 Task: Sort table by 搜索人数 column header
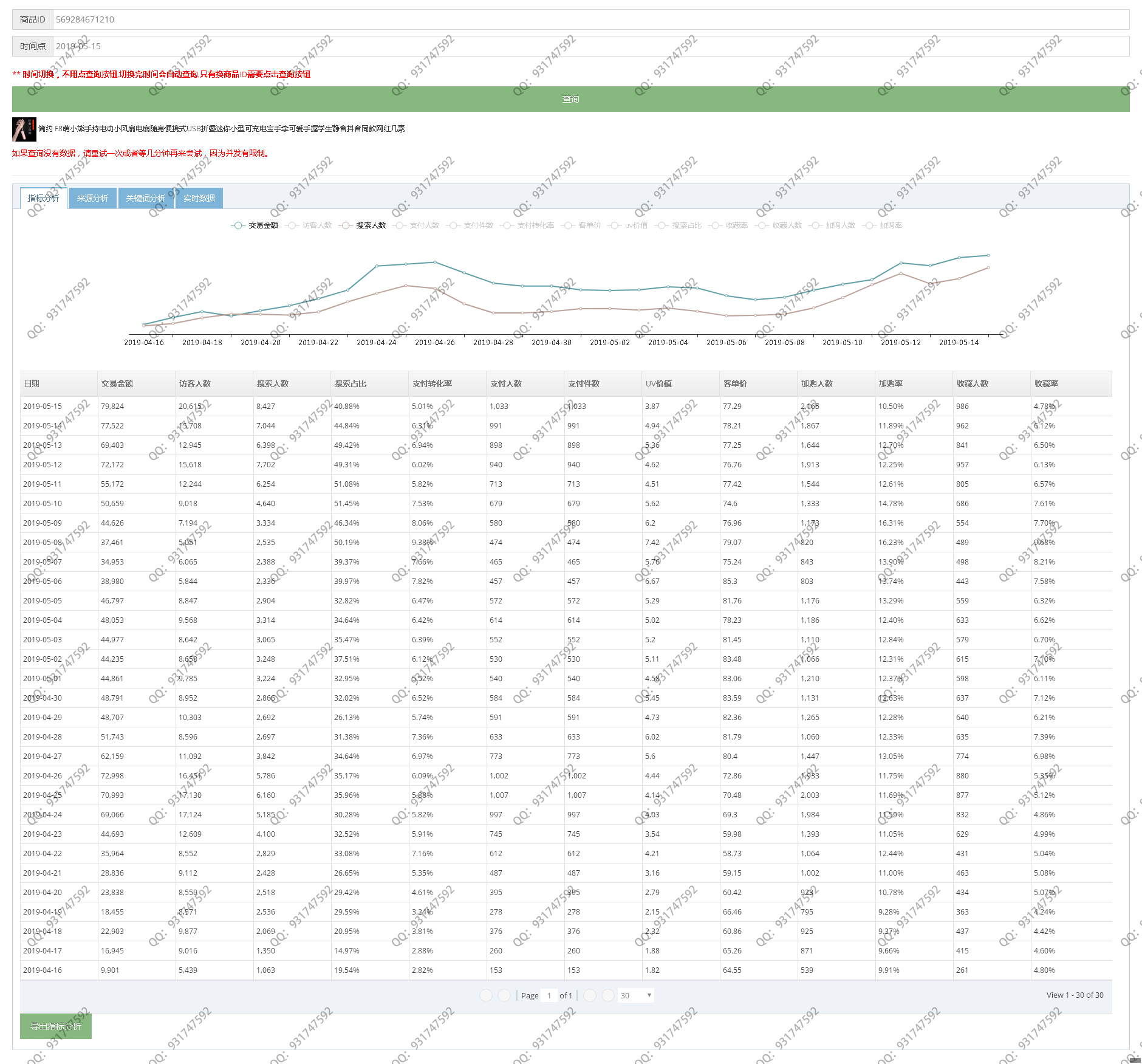pos(292,383)
